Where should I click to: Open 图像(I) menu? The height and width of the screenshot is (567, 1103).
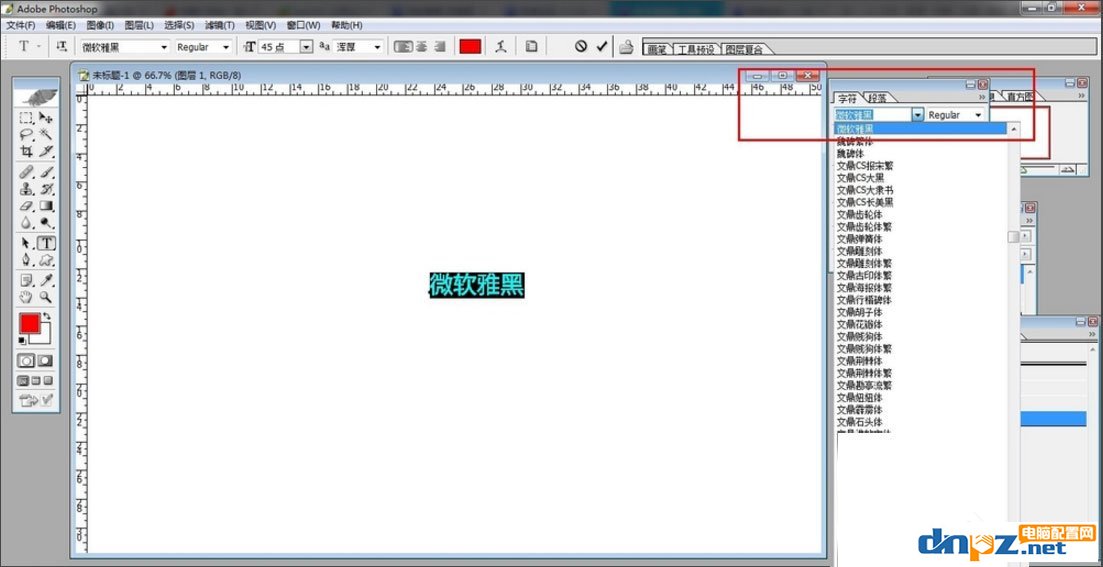point(100,25)
